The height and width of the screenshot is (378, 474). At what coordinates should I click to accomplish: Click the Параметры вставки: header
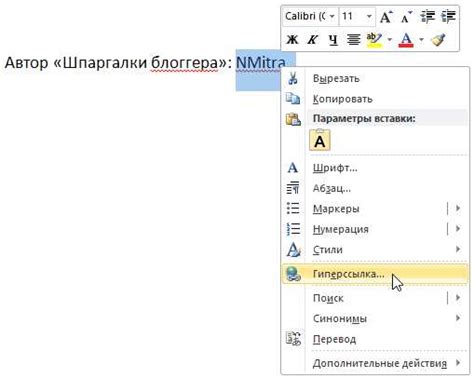(364, 119)
